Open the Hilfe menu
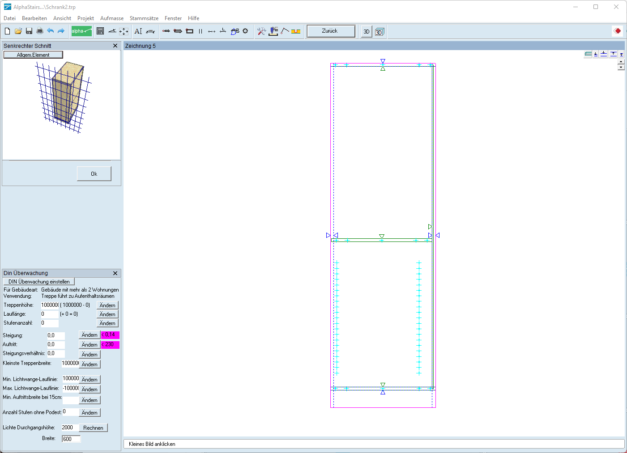 (x=194, y=18)
